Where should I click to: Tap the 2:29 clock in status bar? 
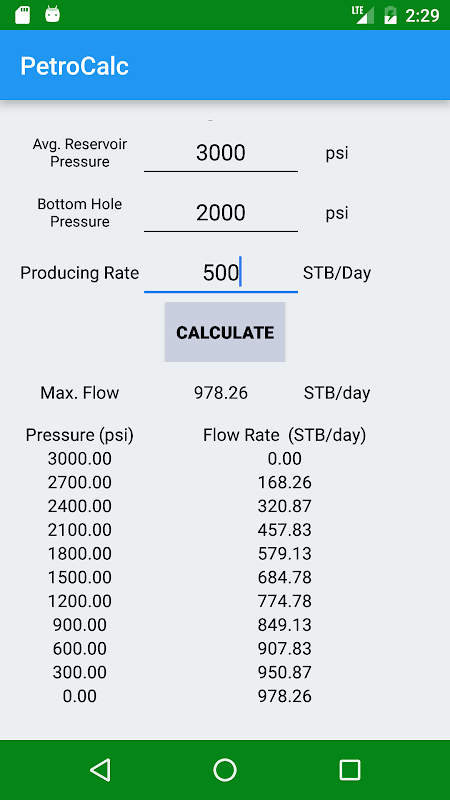[422, 15]
